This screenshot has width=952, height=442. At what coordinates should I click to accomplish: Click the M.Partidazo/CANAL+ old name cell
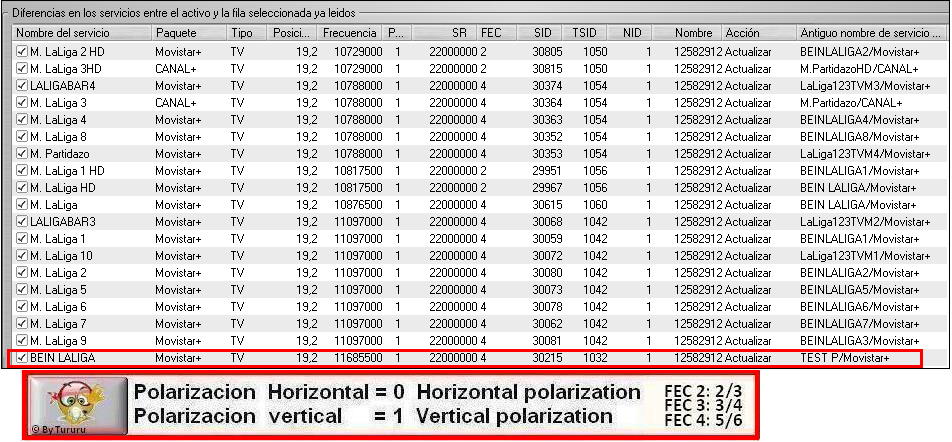[x=851, y=103]
